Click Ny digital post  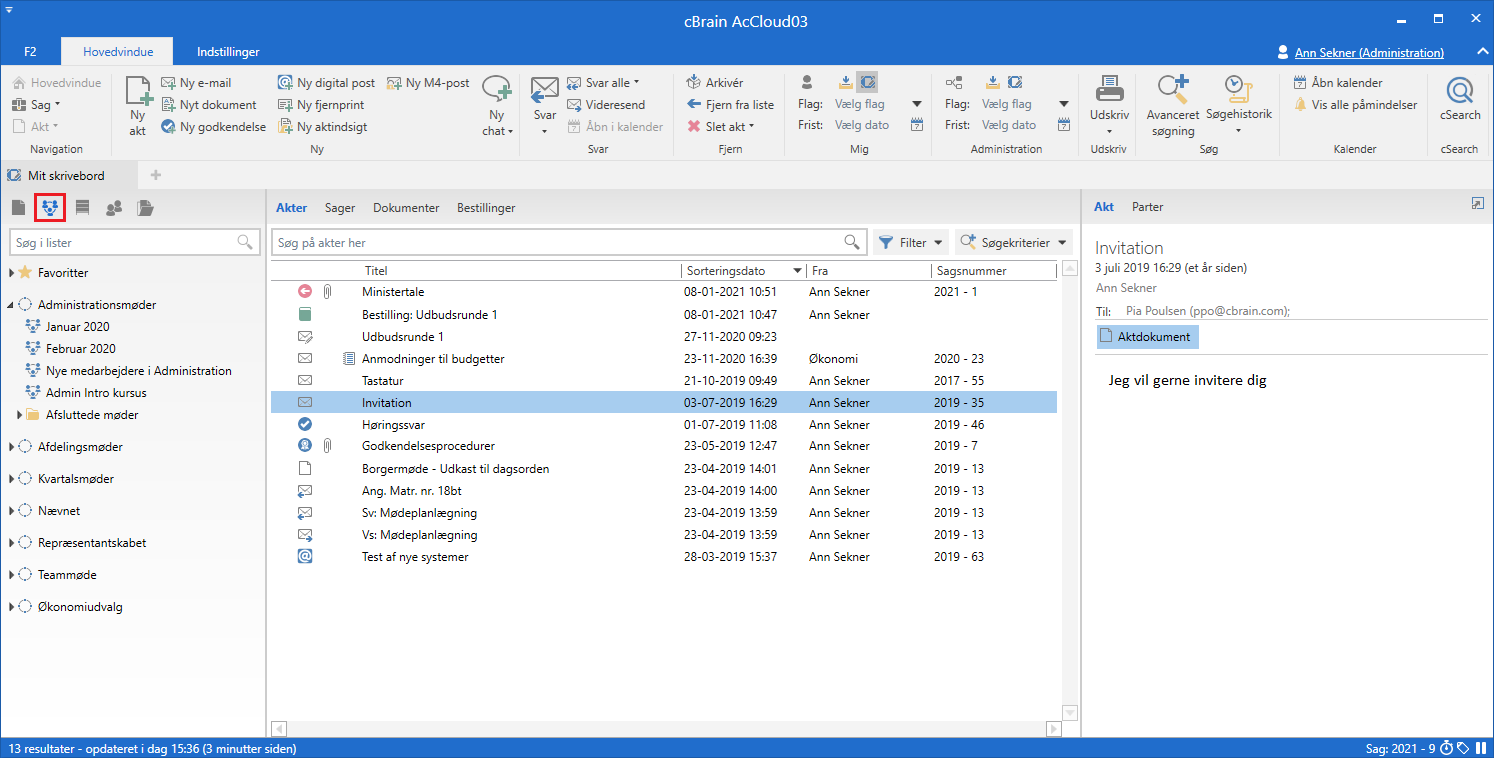326,83
